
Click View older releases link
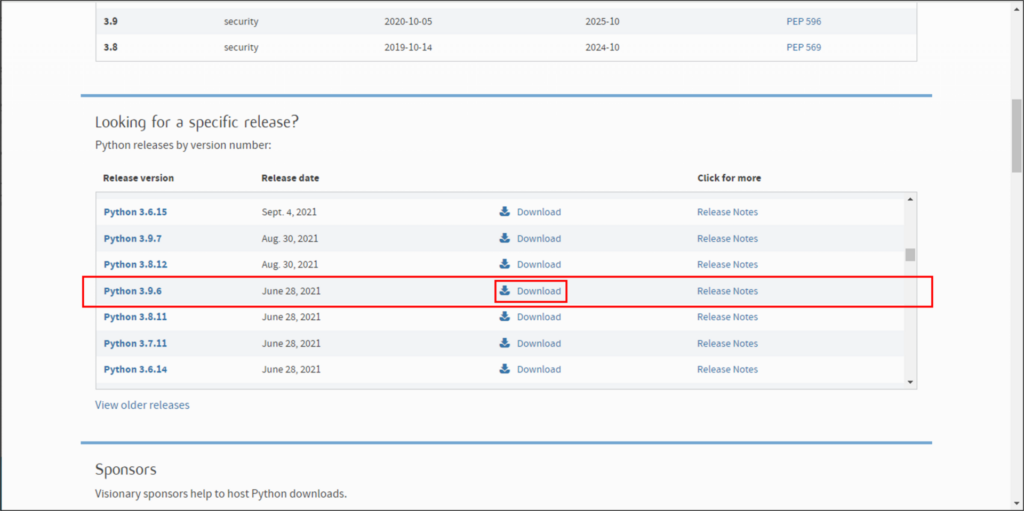pyautogui.click(x=142, y=405)
